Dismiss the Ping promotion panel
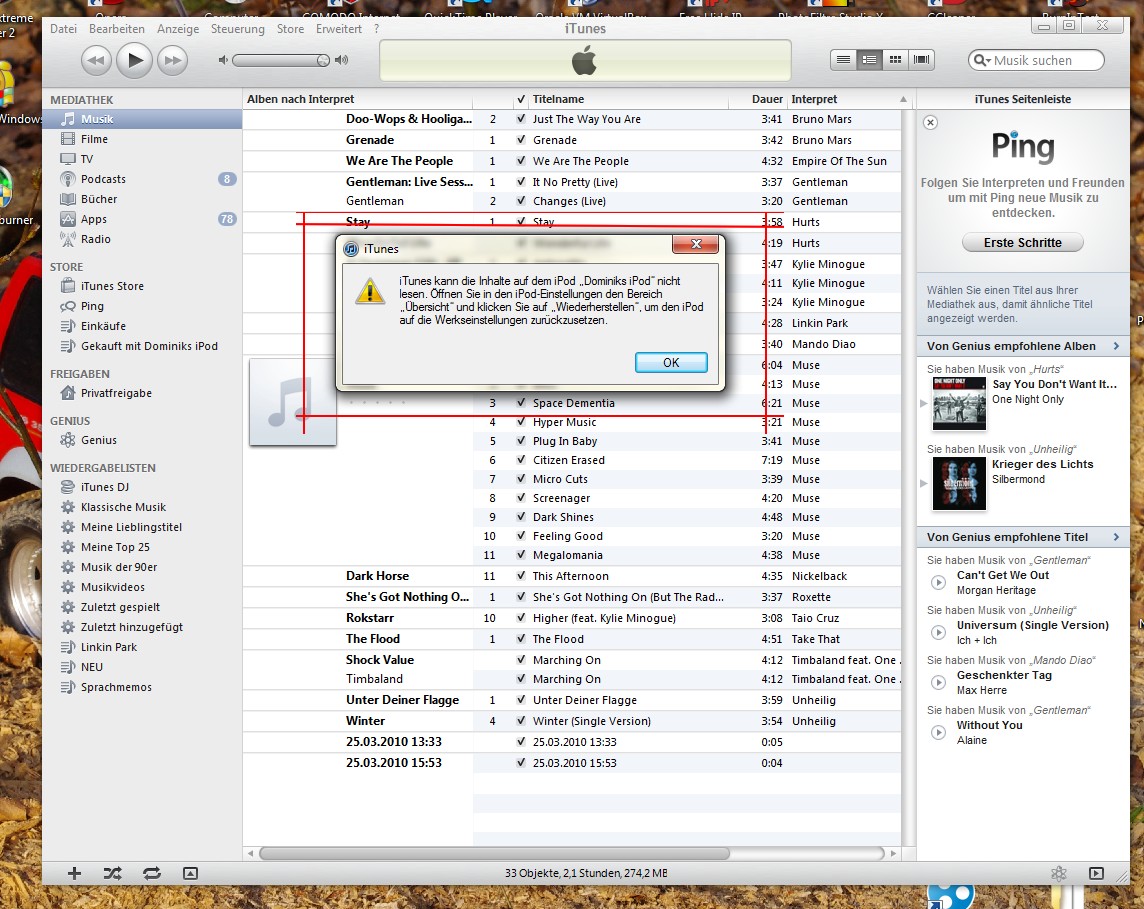Image resolution: width=1144 pixels, height=909 pixels. [x=930, y=123]
